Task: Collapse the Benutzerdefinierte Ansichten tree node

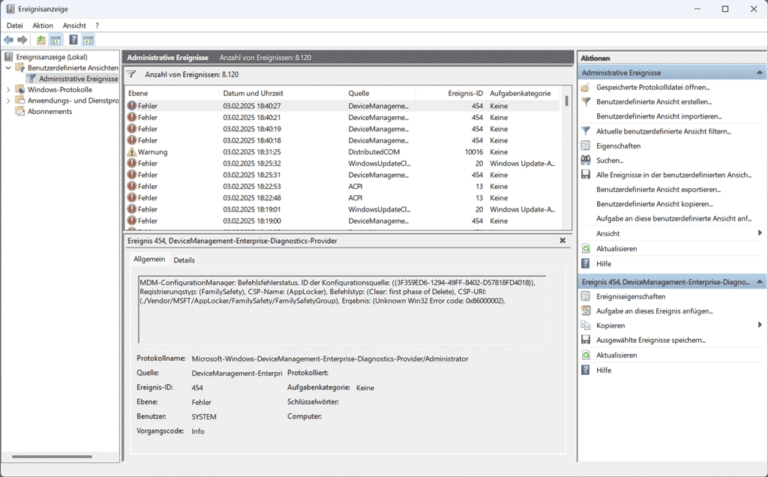Action: [x=8, y=68]
